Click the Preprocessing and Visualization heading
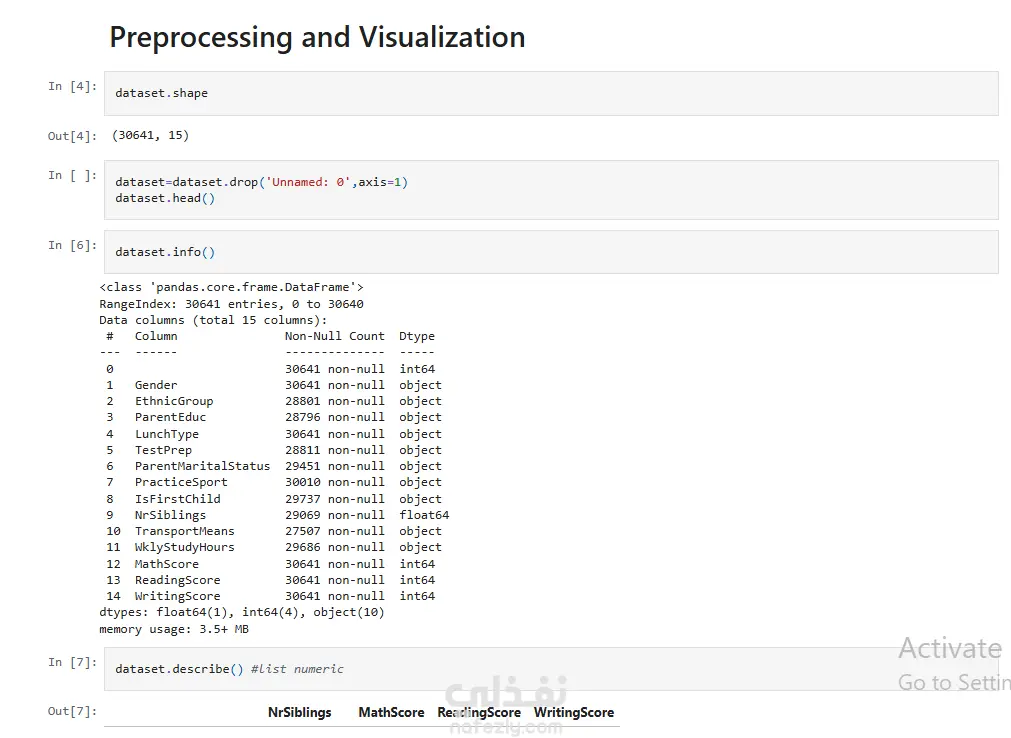1011x738 pixels. [x=317, y=38]
